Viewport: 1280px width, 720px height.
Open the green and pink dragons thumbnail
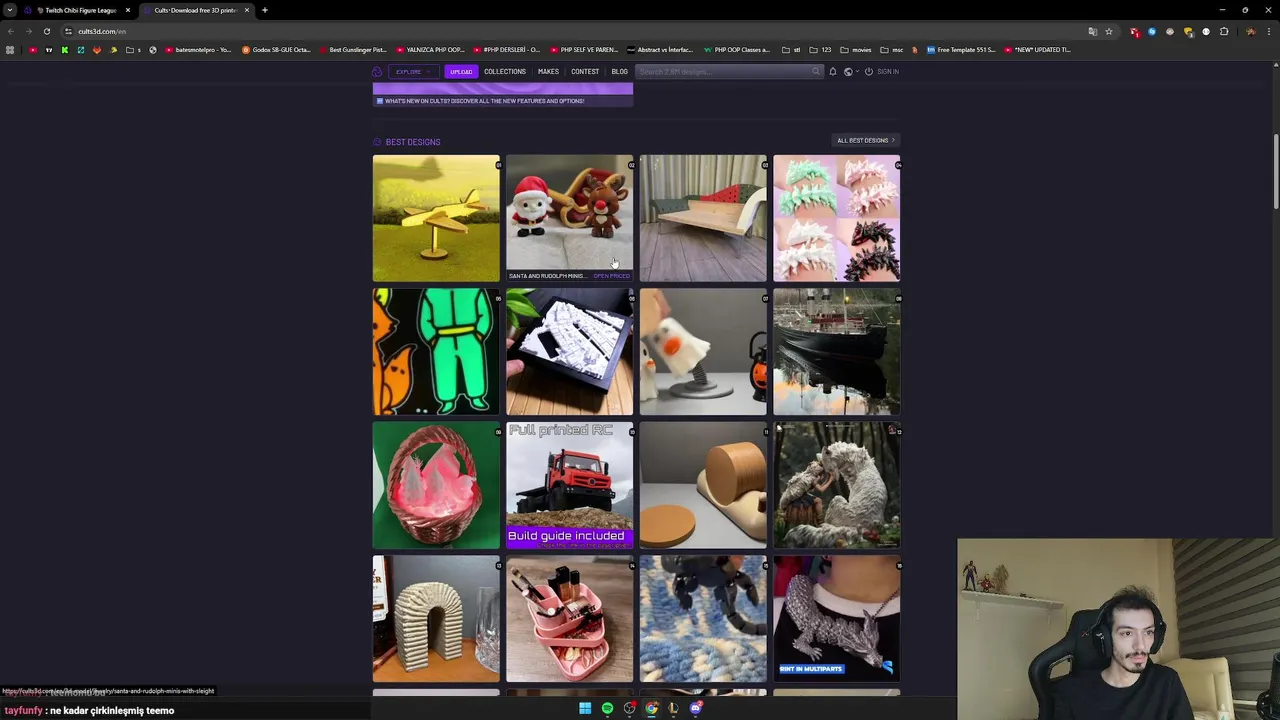[x=837, y=218]
